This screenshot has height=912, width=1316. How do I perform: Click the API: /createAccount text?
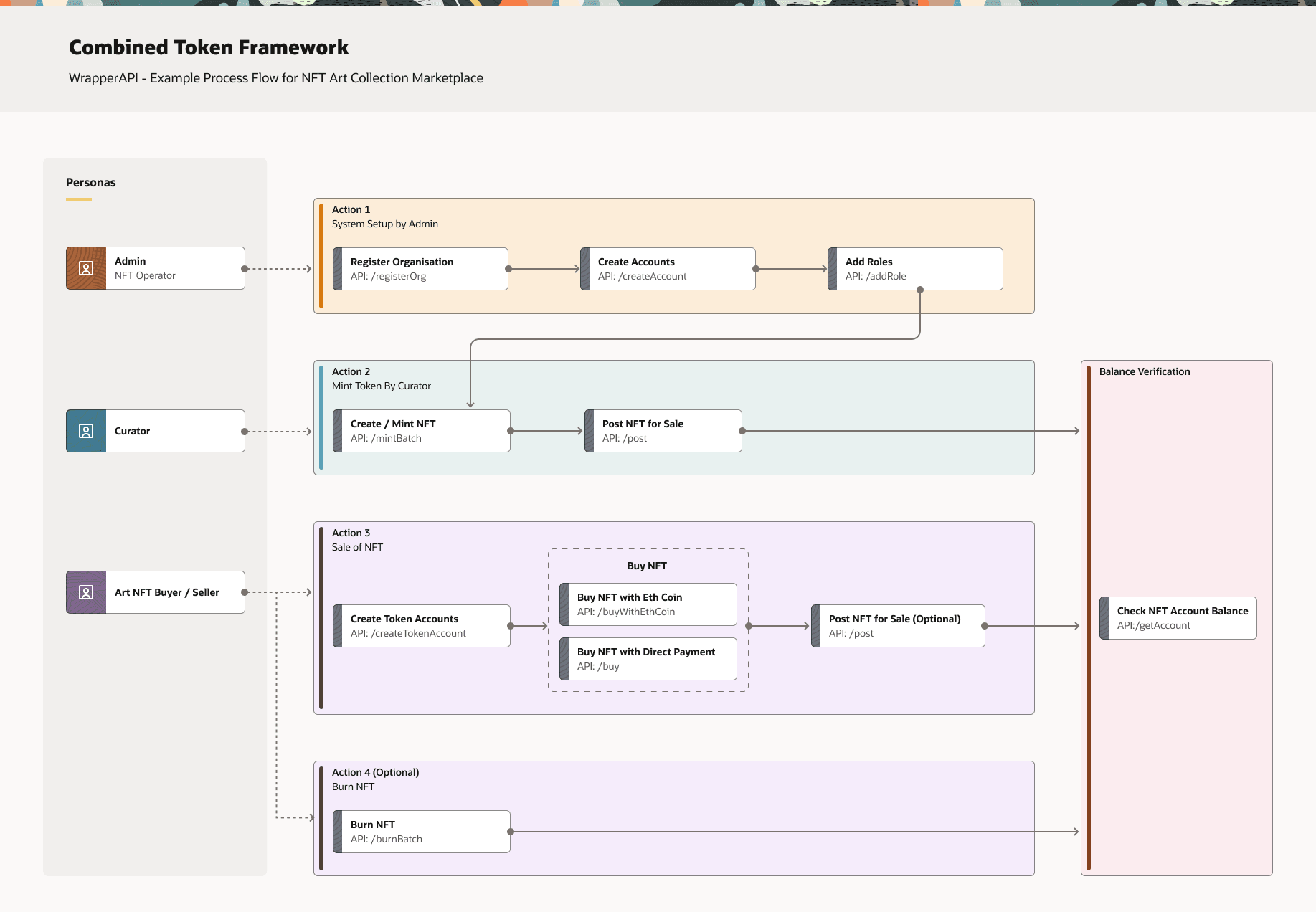pos(643,276)
